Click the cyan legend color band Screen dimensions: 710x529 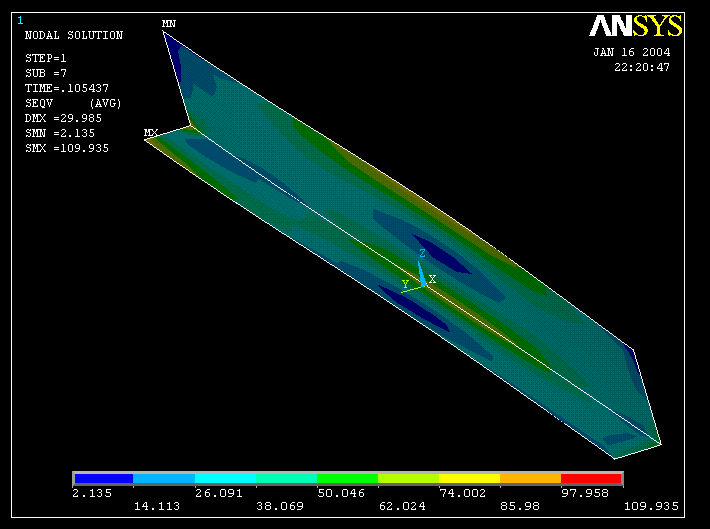(225, 478)
